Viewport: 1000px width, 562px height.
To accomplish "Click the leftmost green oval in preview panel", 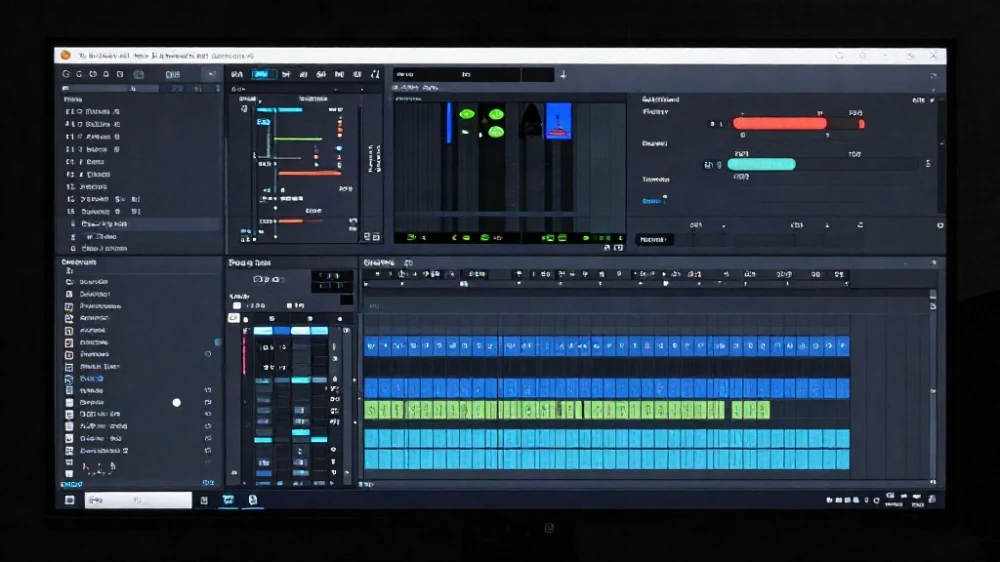I will point(467,114).
